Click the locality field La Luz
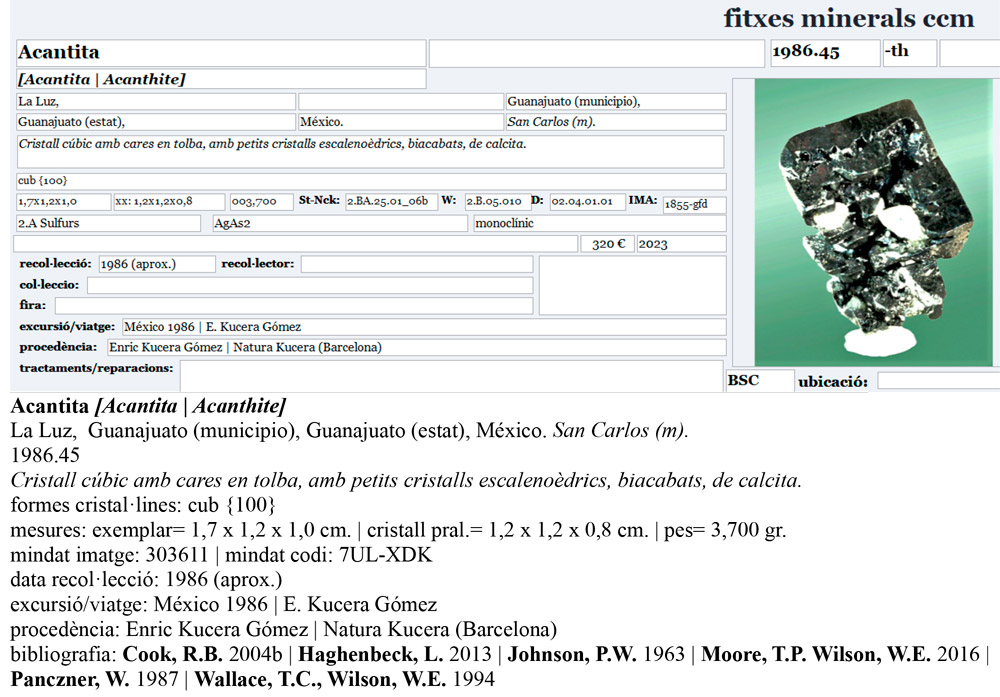This screenshot has height=697, width=1000. pyautogui.click(x=155, y=102)
